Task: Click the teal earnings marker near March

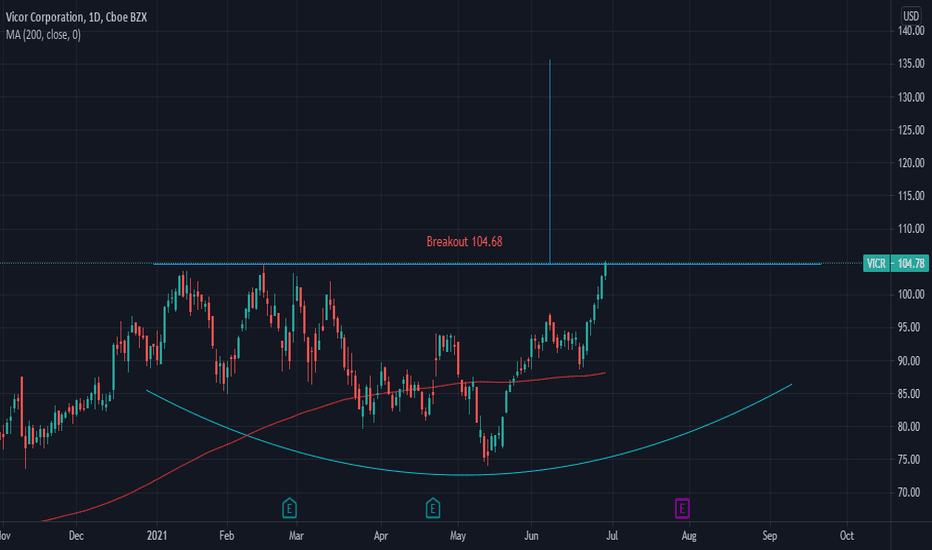Action: 289,508
